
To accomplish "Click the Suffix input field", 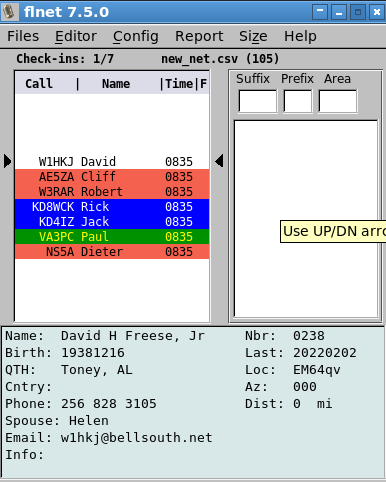I will click(x=258, y=101).
